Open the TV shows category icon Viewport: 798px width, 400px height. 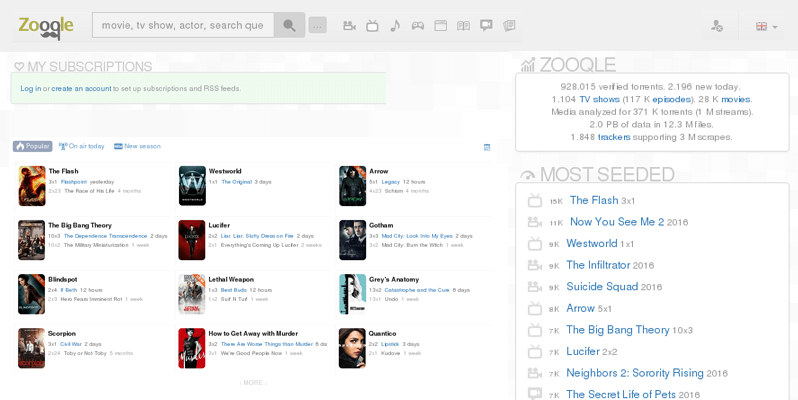click(x=372, y=25)
